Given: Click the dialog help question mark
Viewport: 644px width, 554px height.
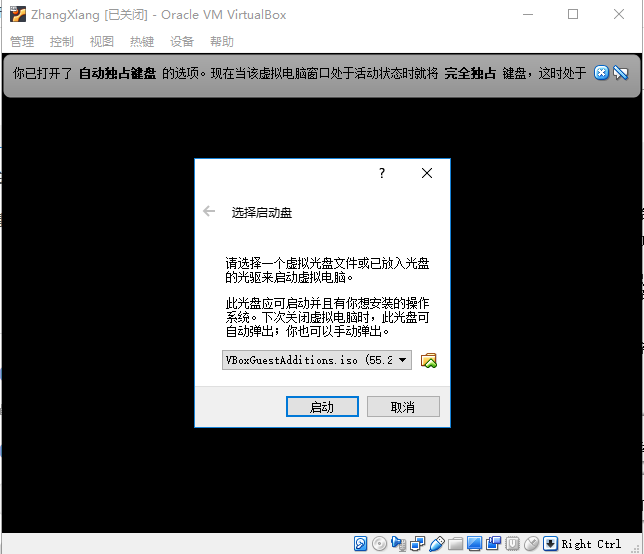Looking at the screenshot, I should pyautogui.click(x=382, y=173).
